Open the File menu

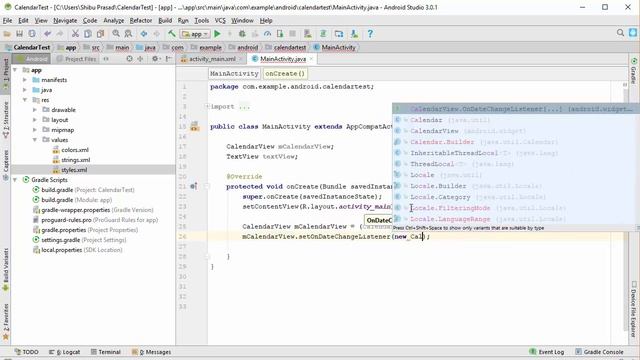(x=7, y=20)
